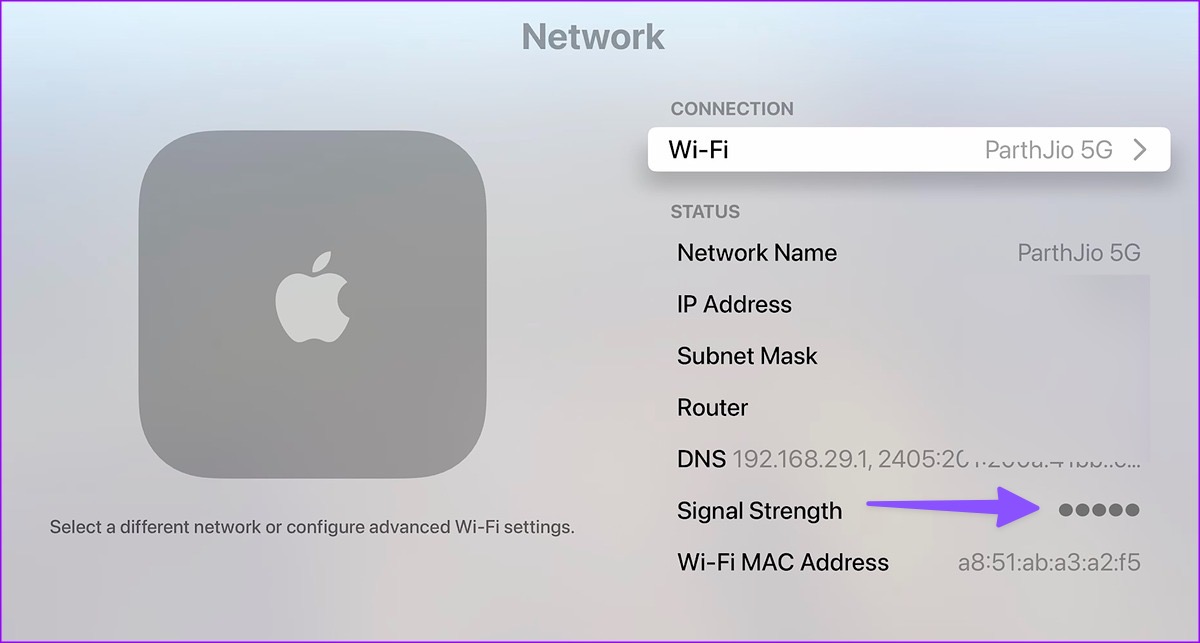This screenshot has height=643, width=1200.
Task: Select the Network Name status row
Action: point(757,253)
